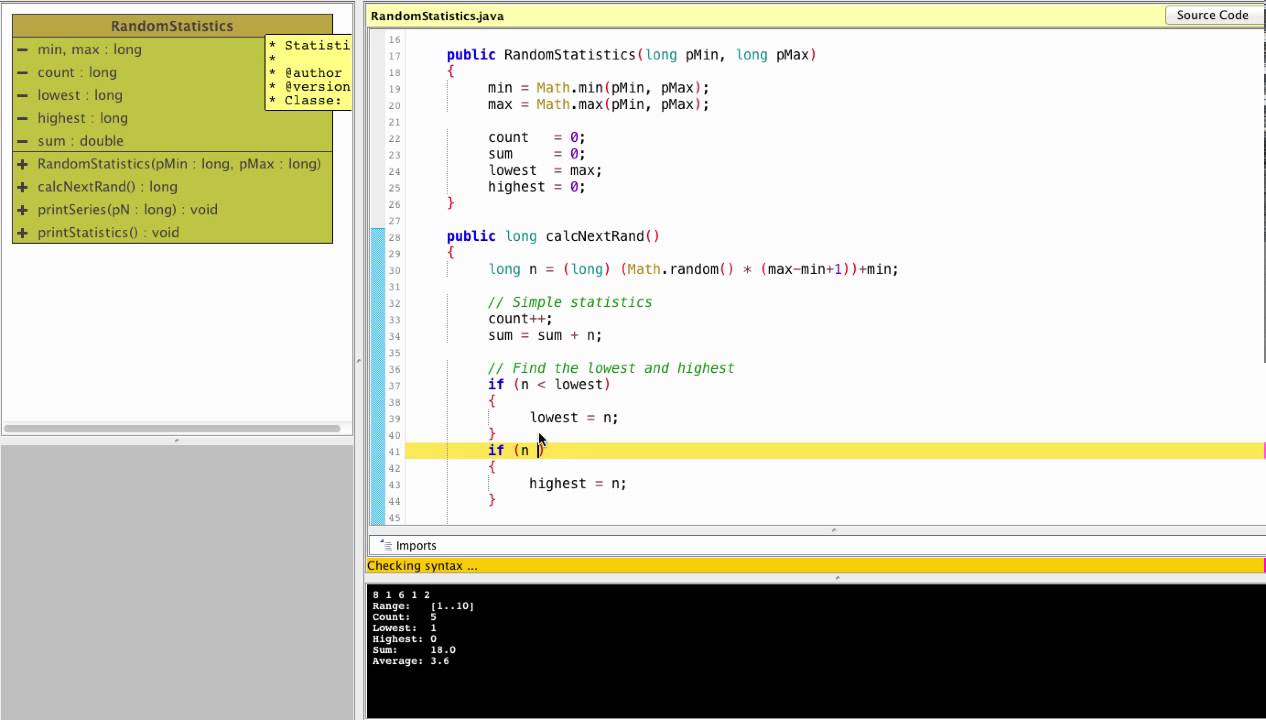Viewport: 1266px width, 720px height.
Task: Click in code line 'max = Math.max(pMin, pMax);'
Action: (x=598, y=104)
